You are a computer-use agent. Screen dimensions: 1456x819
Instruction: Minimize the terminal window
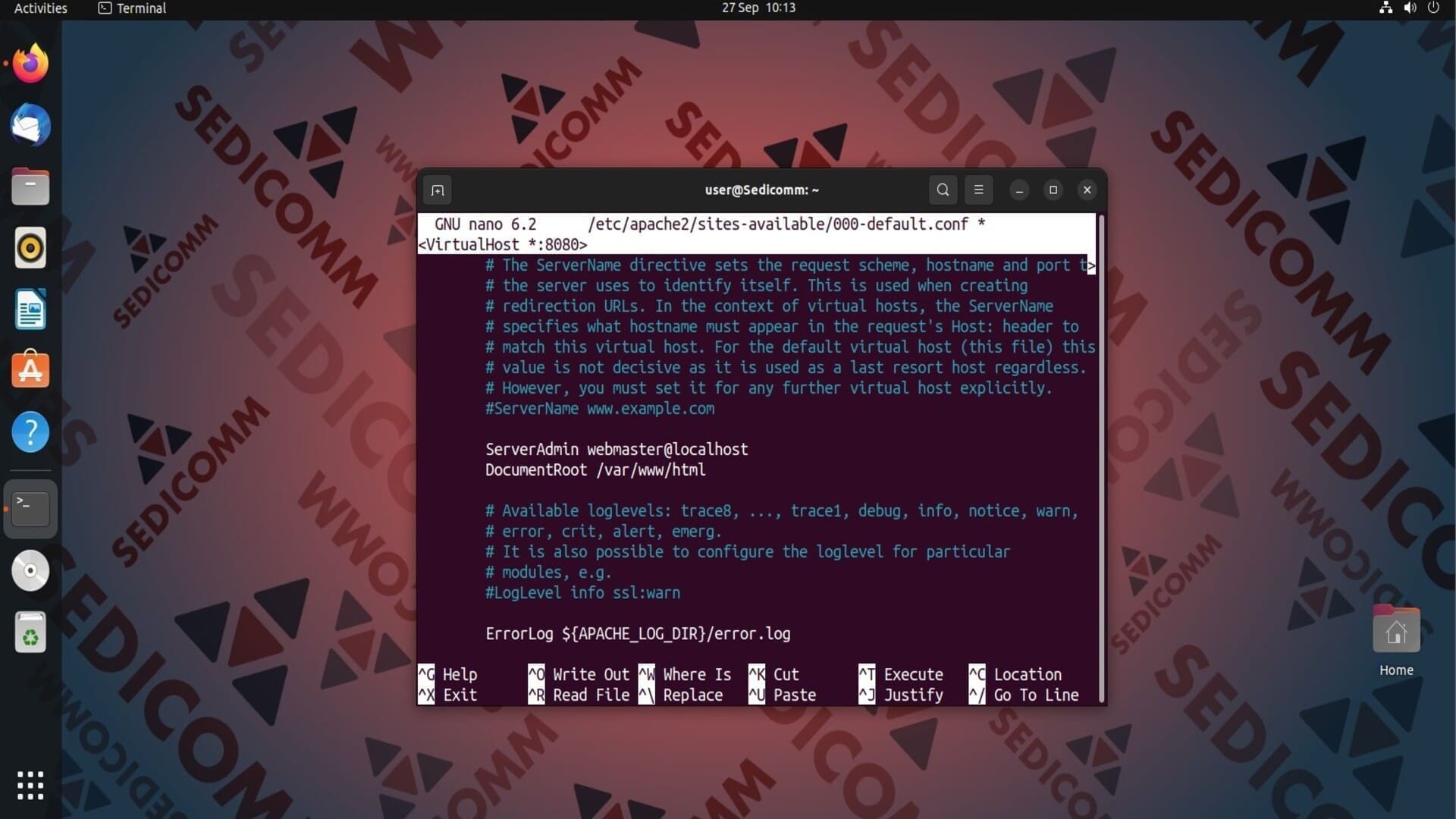1019,190
